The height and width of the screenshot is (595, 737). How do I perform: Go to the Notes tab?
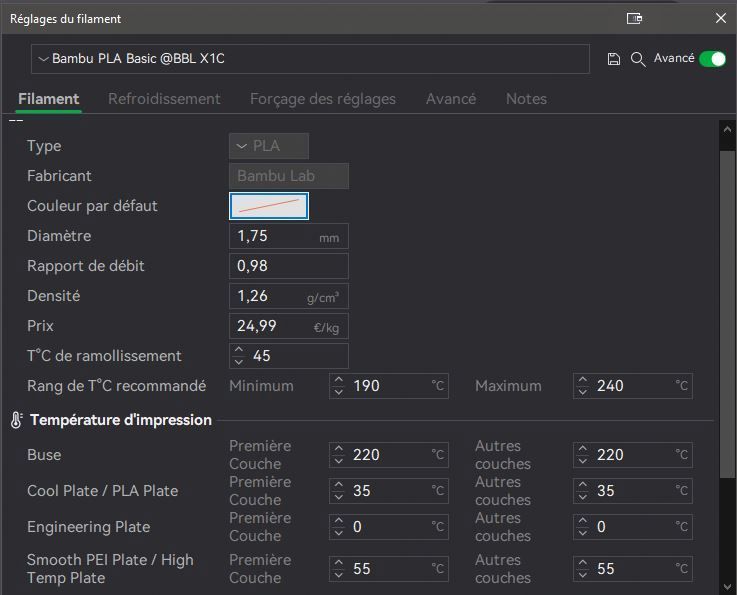(x=526, y=99)
